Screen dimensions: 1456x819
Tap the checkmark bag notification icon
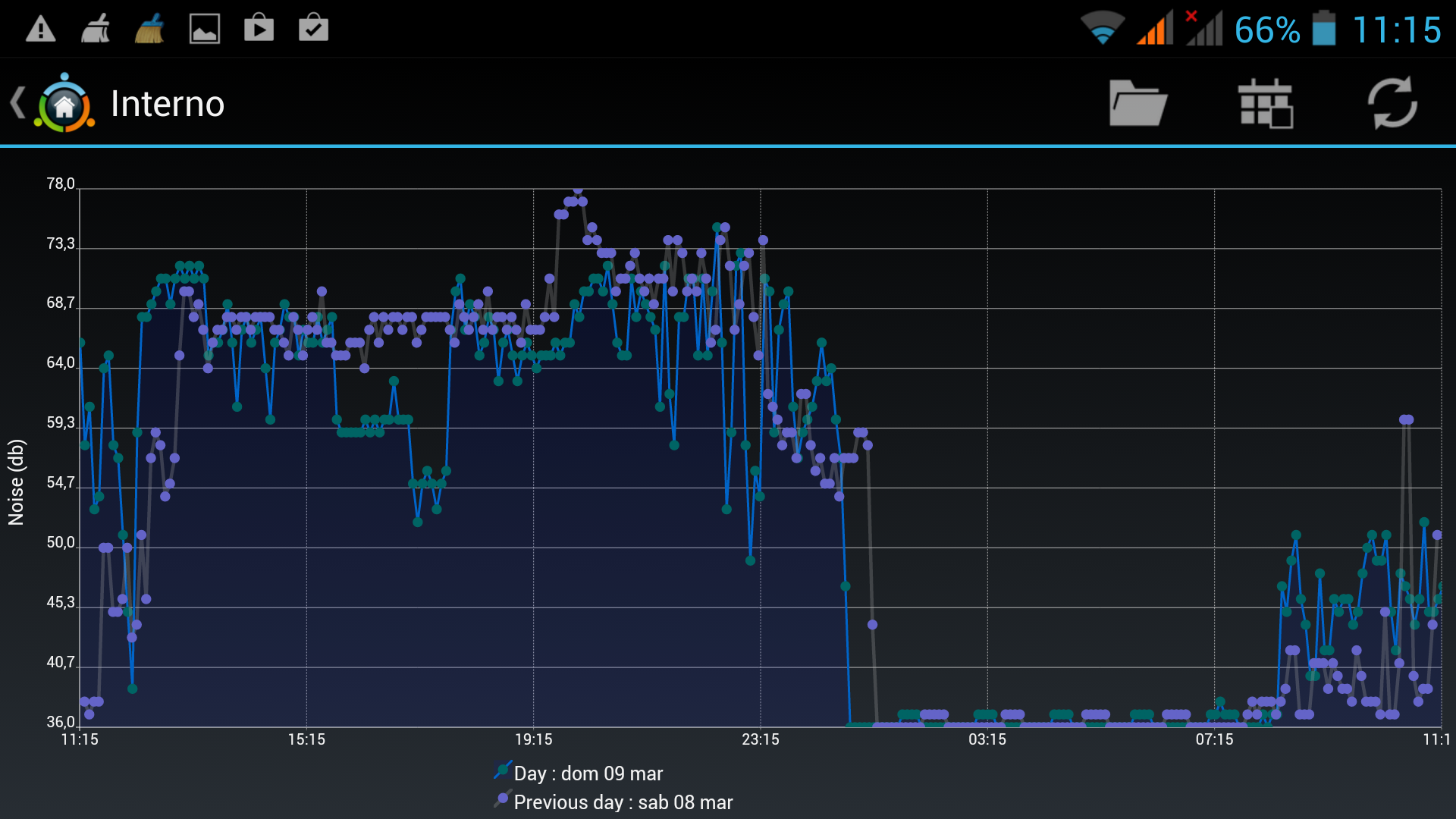point(313,30)
